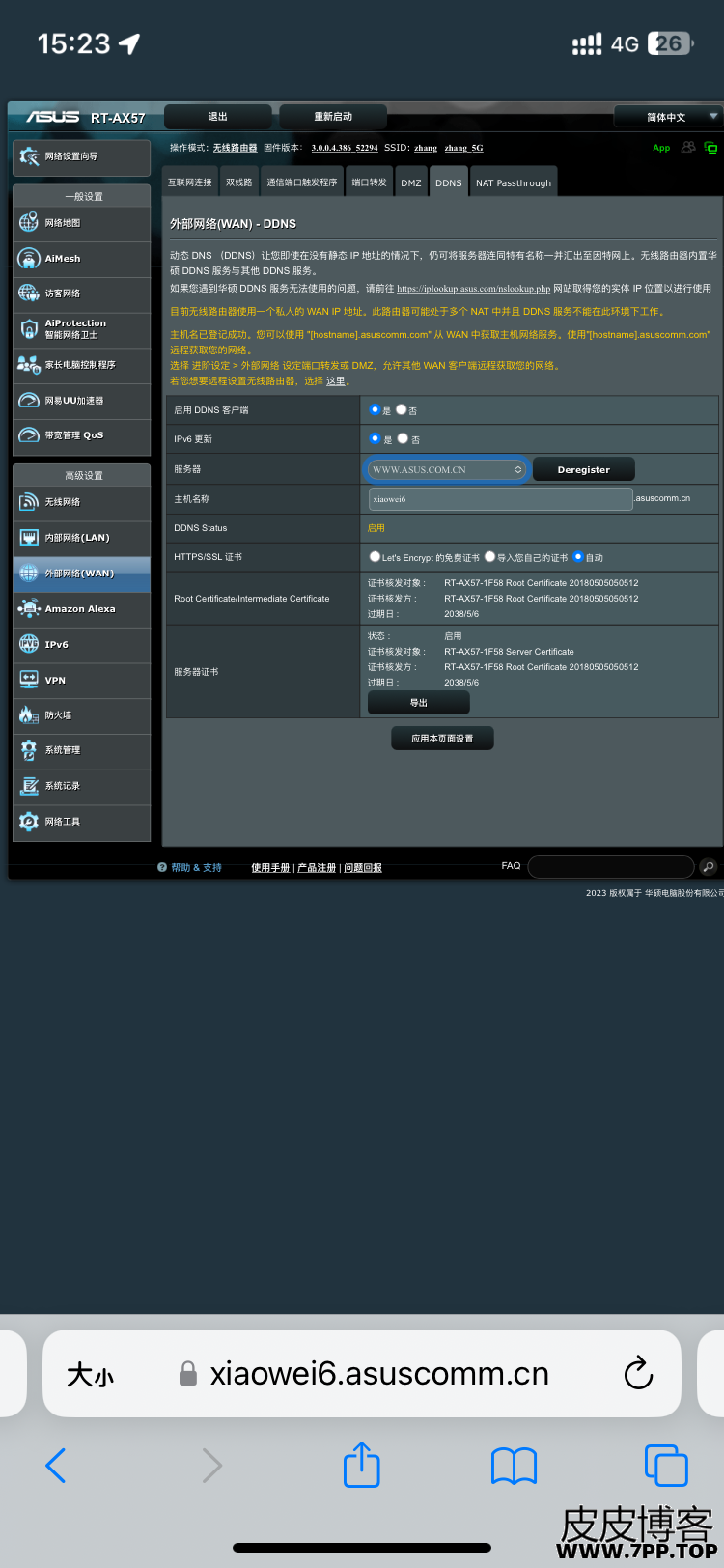
Task: Tap Safari 大小 text size control
Action: [x=90, y=1374]
